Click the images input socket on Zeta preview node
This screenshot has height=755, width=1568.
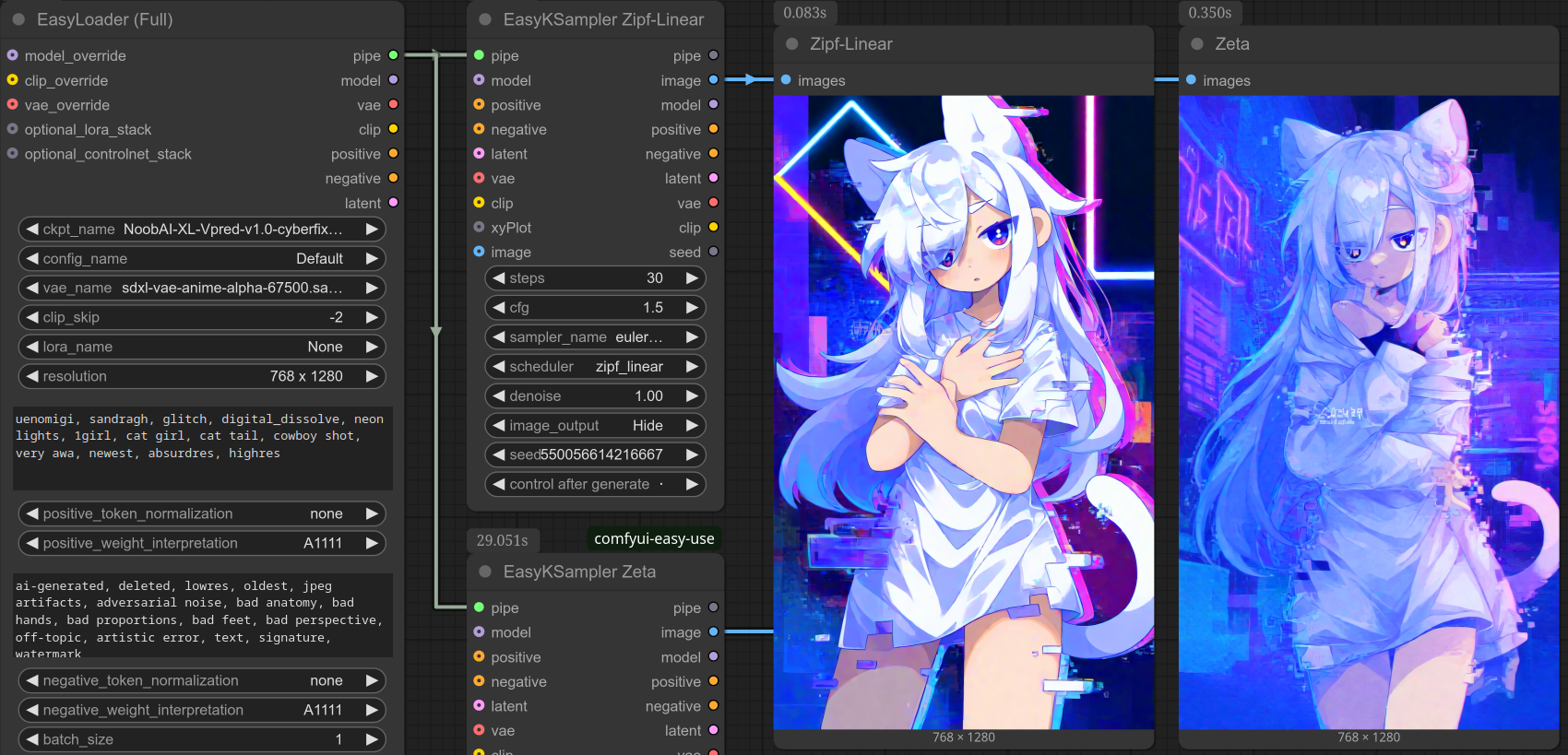1191,80
